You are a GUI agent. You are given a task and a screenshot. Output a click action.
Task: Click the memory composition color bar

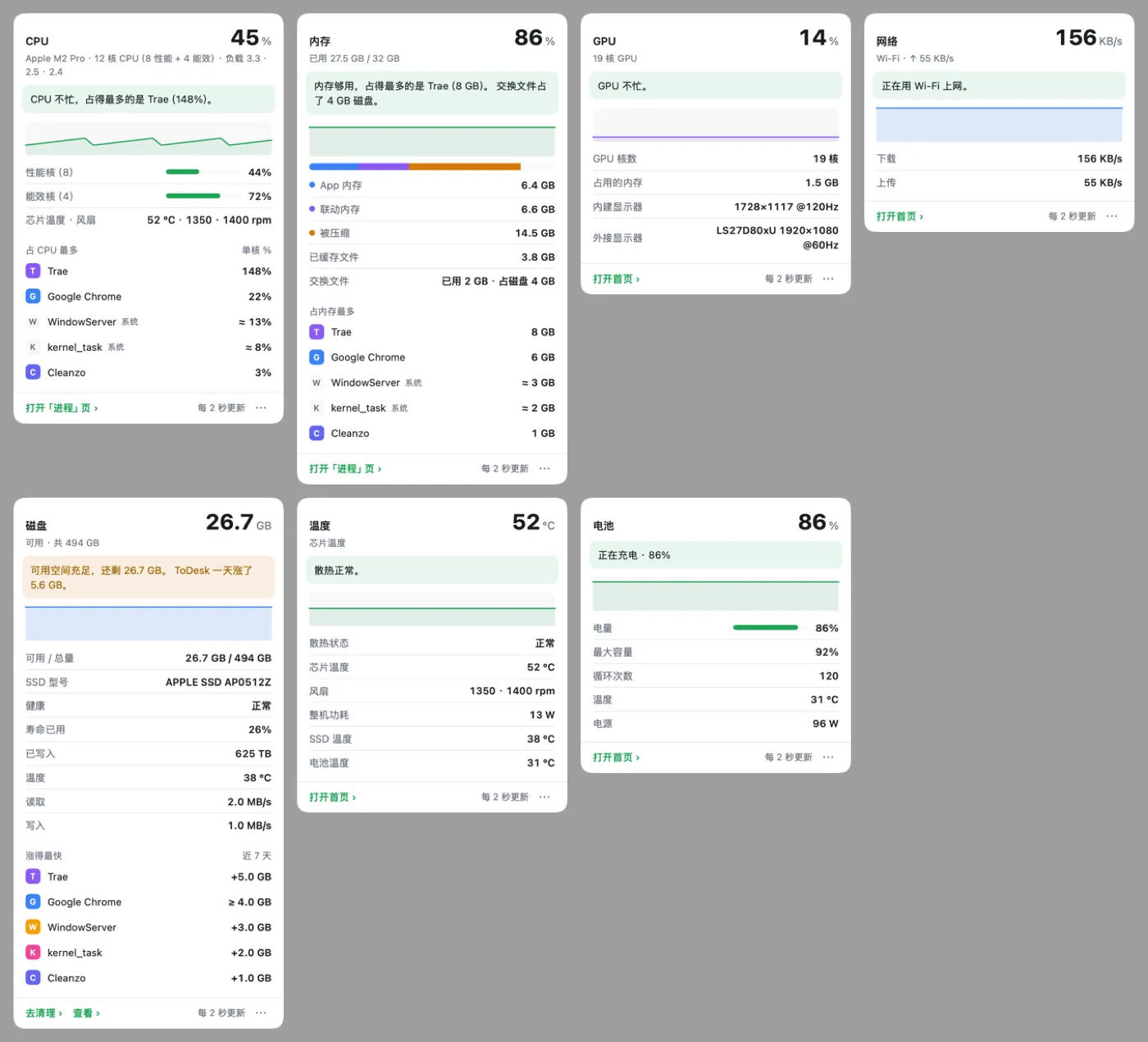[x=432, y=166]
